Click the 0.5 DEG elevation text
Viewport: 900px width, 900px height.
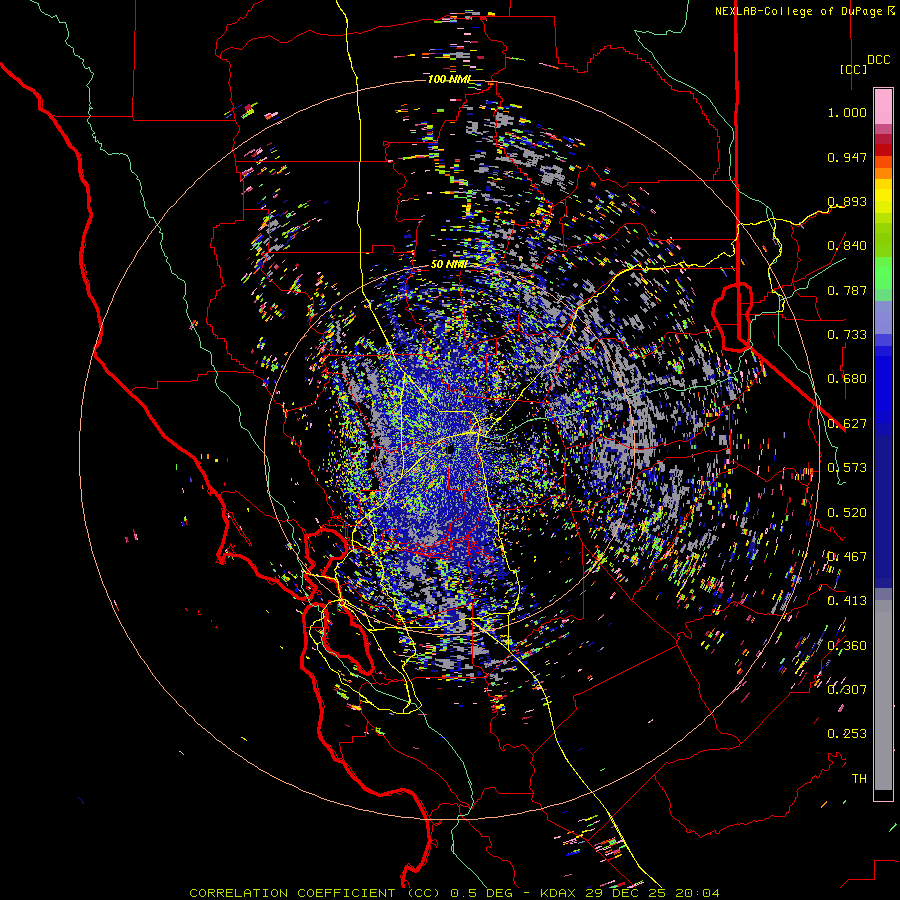(480, 893)
